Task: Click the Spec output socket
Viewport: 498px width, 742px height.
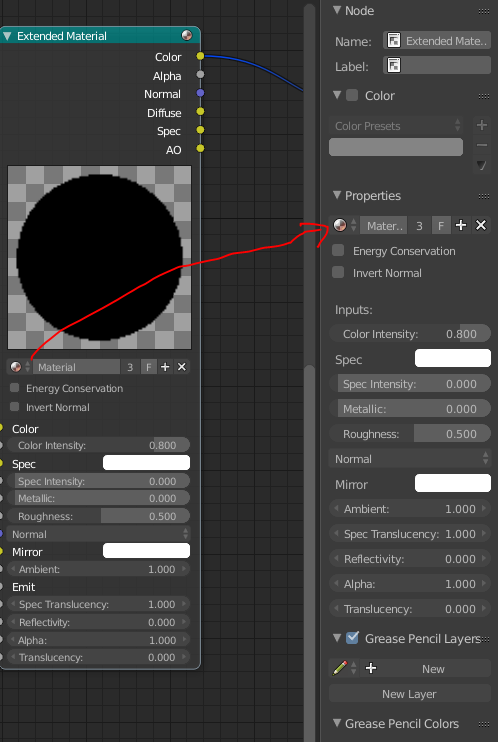Action: point(200,130)
